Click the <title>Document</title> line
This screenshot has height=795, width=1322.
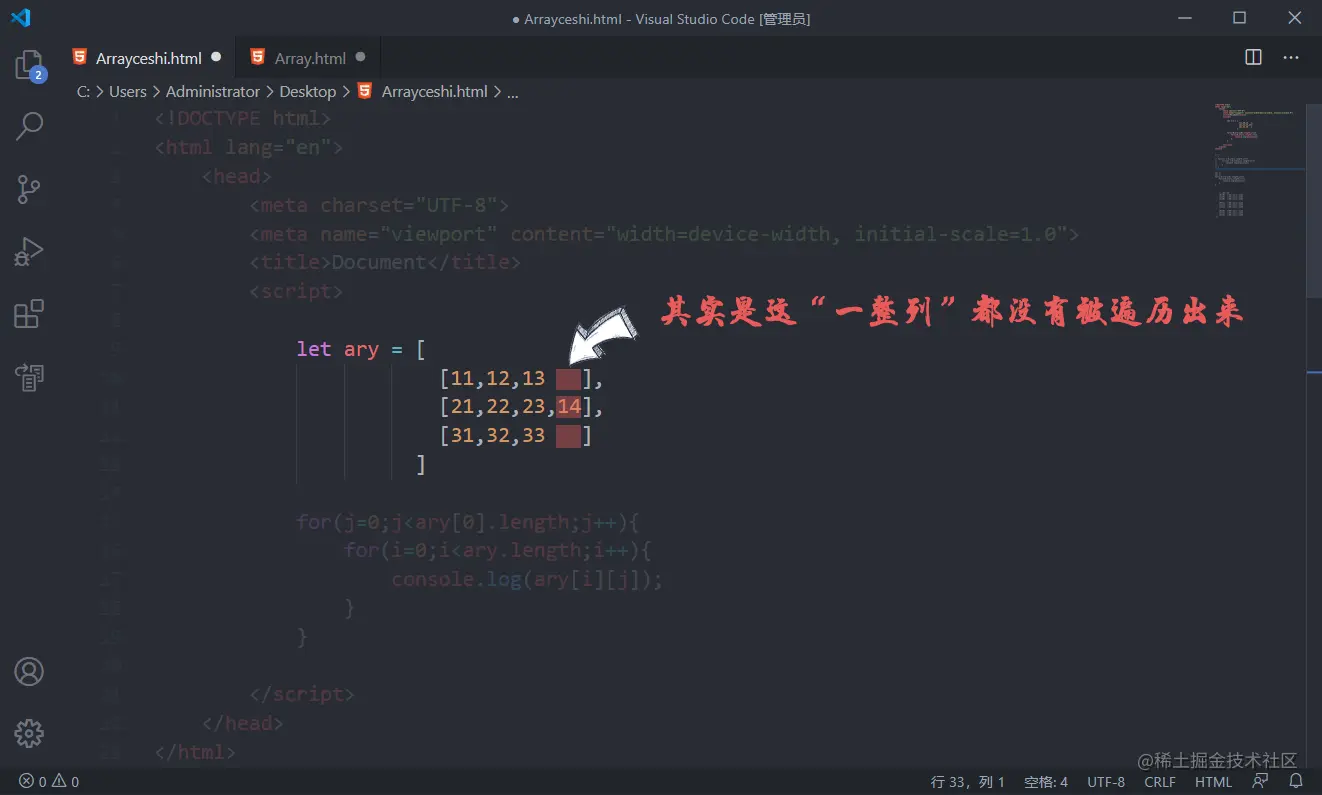pyautogui.click(x=385, y=262)
